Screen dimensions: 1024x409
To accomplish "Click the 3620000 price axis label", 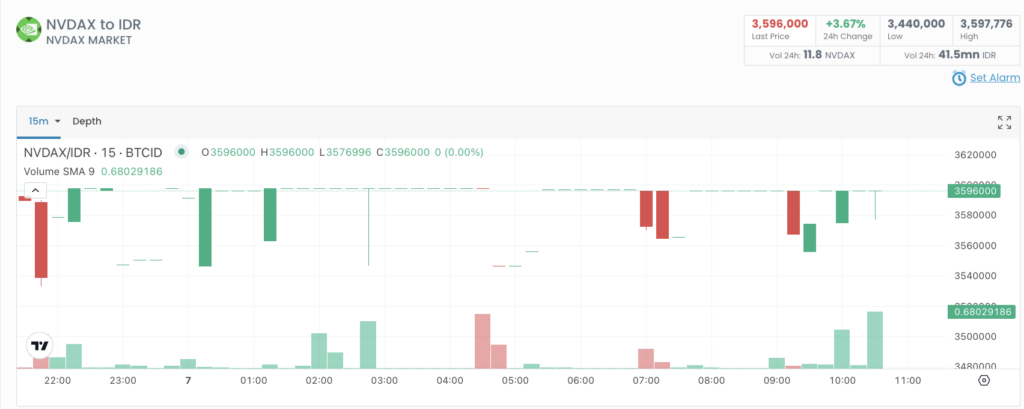I will coord(974,155).
